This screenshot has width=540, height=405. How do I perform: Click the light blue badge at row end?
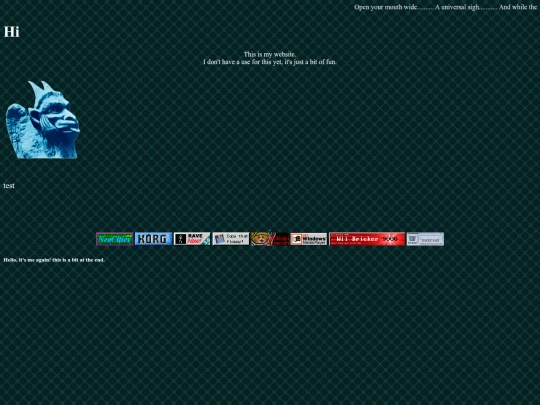tap(425, 239)
